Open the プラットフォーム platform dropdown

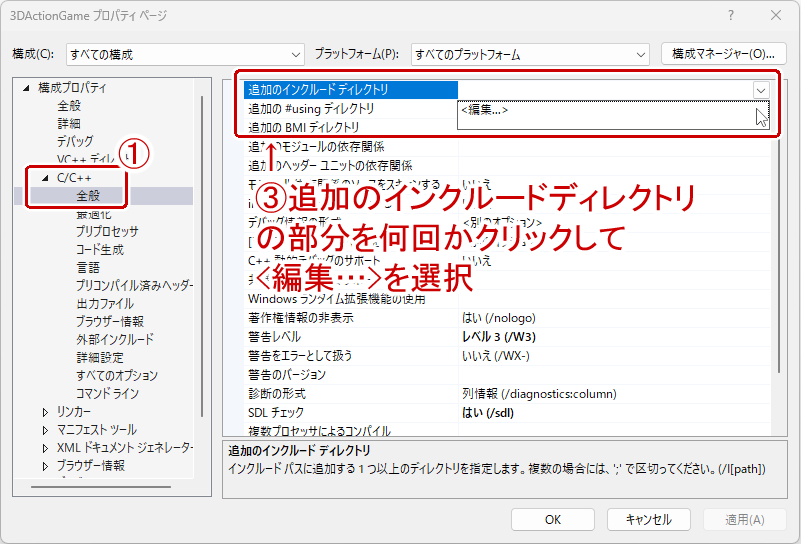pos(530,54)
